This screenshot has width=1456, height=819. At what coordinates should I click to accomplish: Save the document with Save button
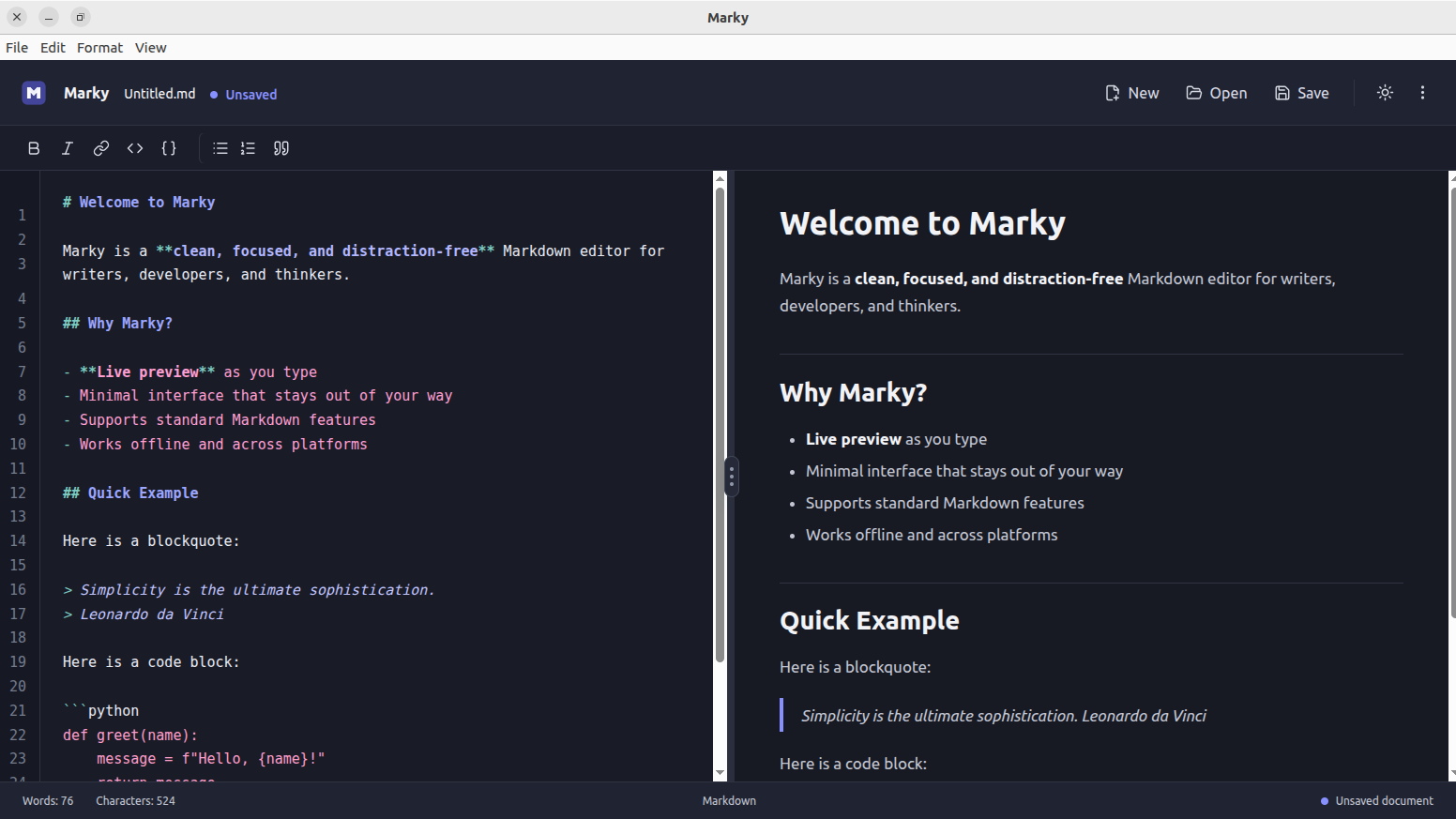click(1302, 93)
